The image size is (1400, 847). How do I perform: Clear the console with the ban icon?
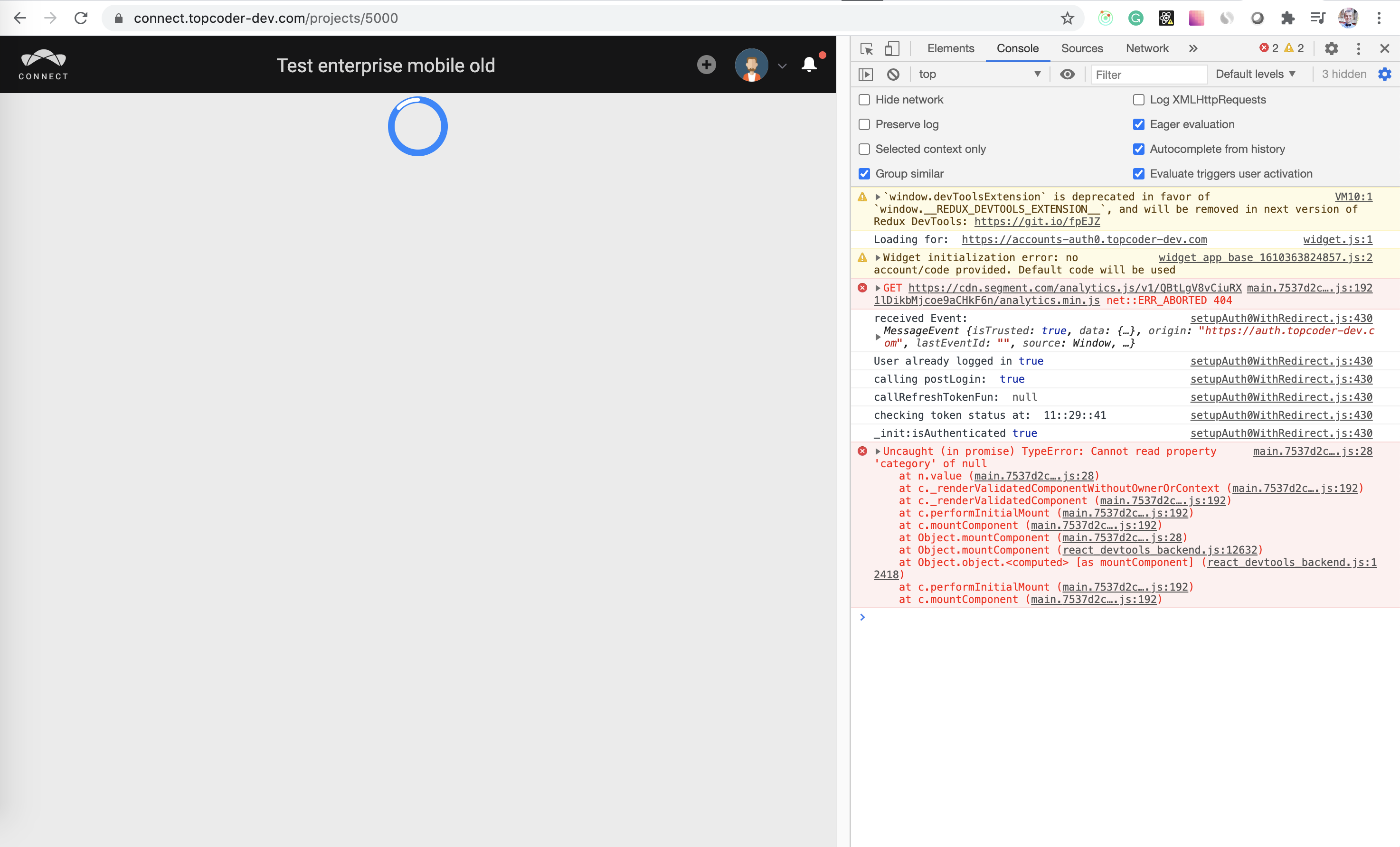pos(893,75)
